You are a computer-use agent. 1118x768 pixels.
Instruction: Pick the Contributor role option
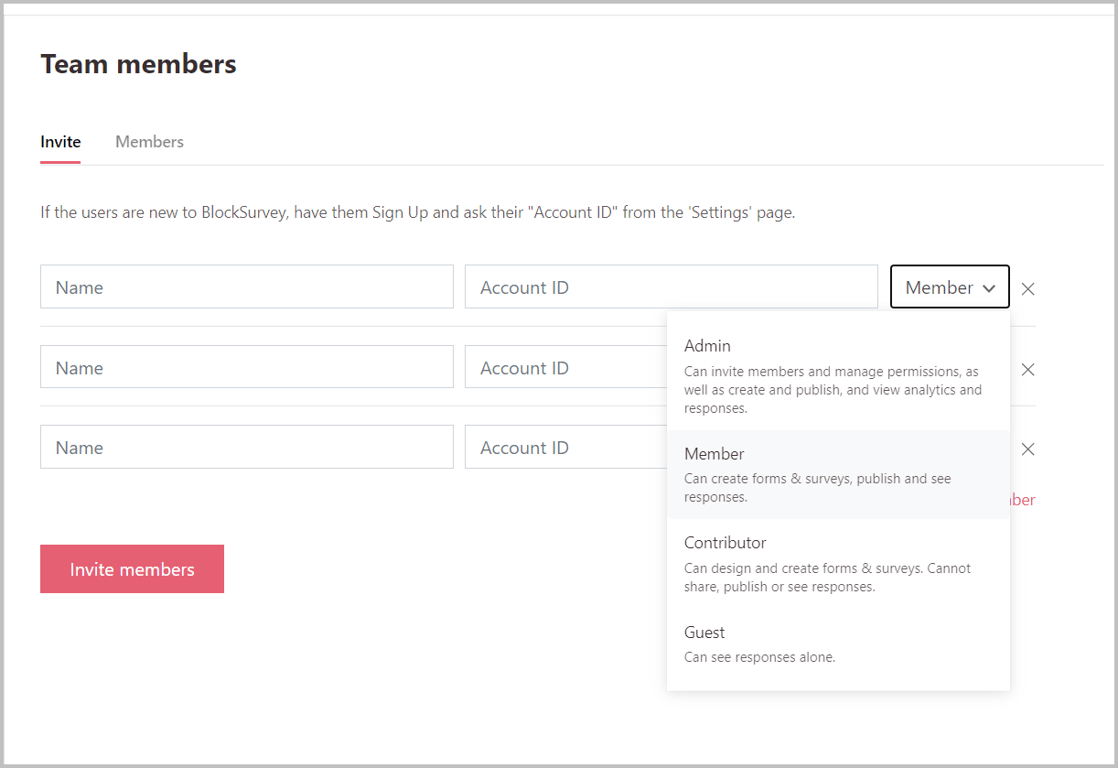[x=725, y=543]
